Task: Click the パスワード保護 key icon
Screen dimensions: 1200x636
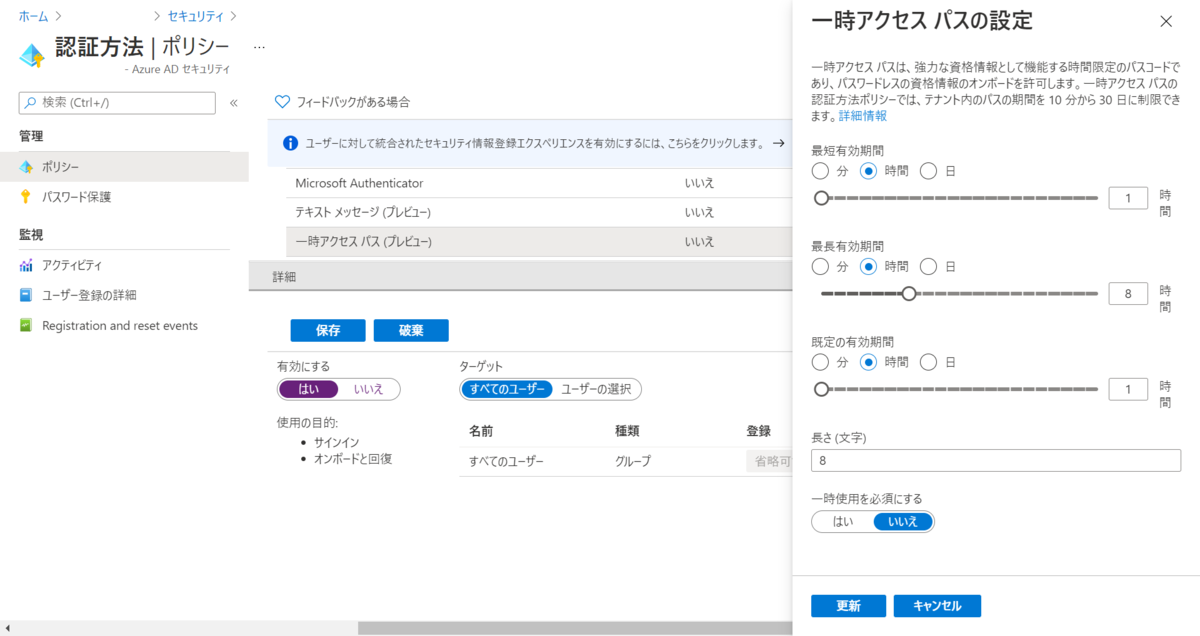Action: coord(26,197)
